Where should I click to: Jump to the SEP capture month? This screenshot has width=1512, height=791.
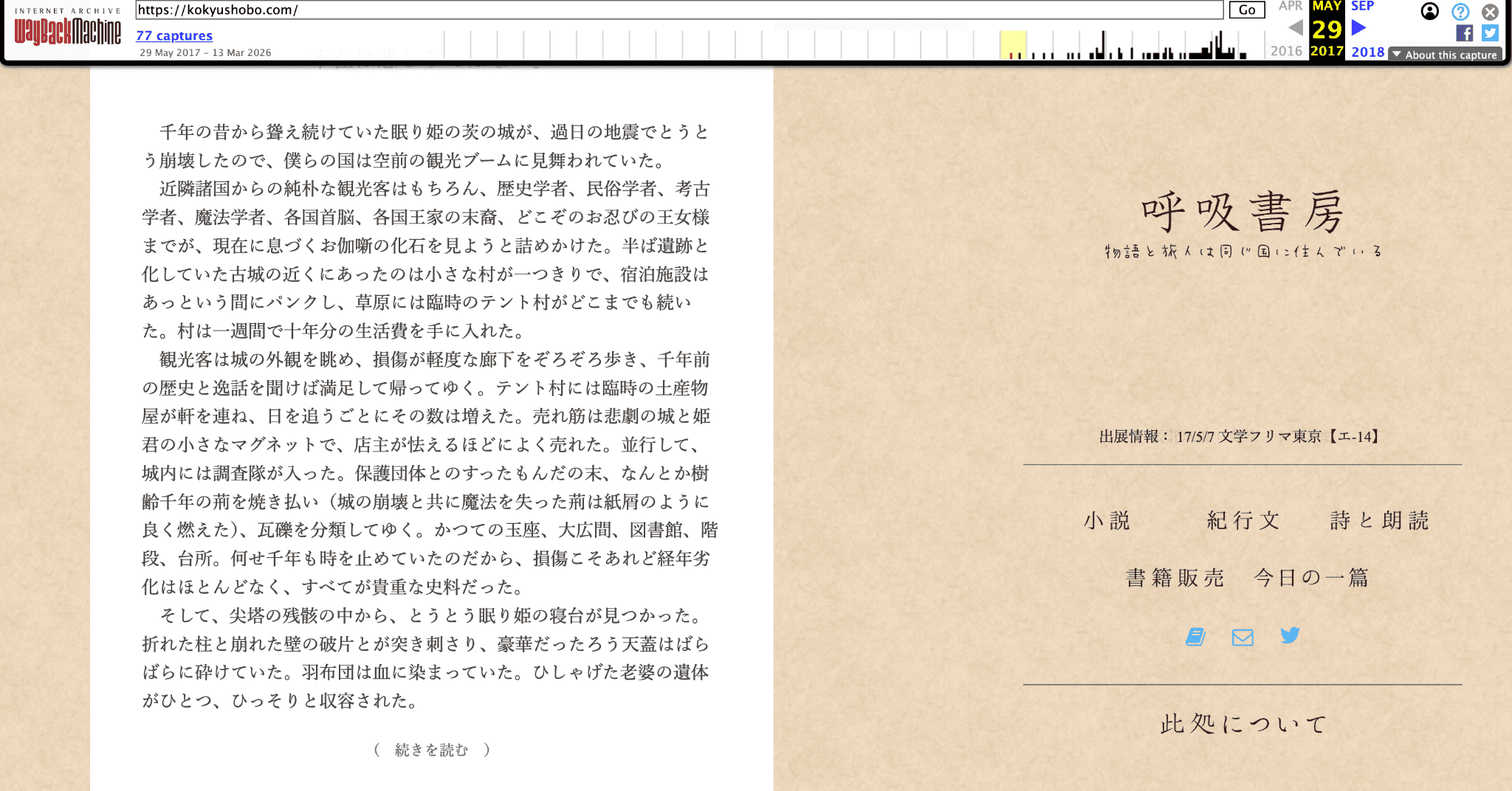pyautogui.click(x=1362, y=6)
